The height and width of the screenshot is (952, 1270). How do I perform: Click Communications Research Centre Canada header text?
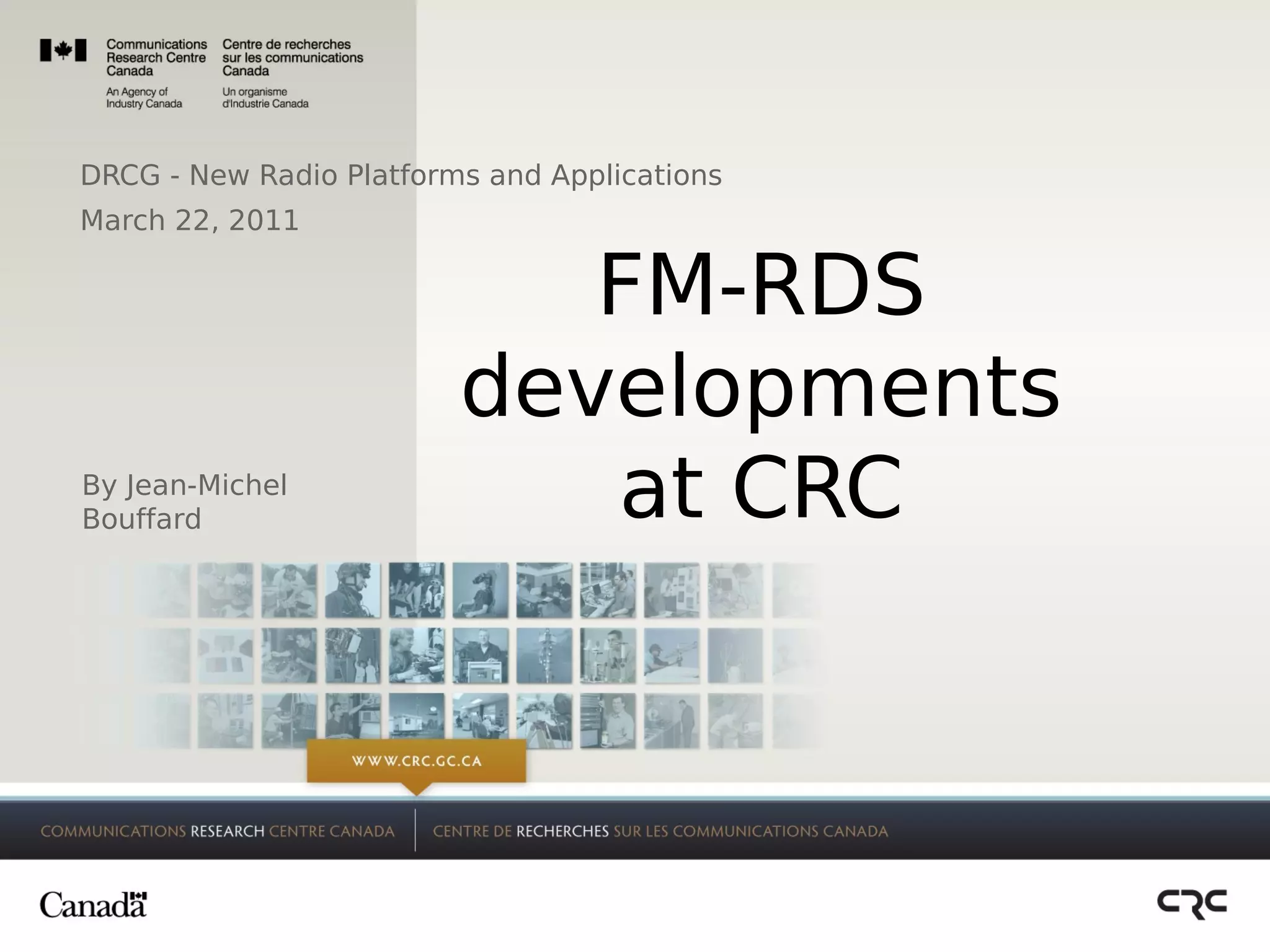point(156,58)
